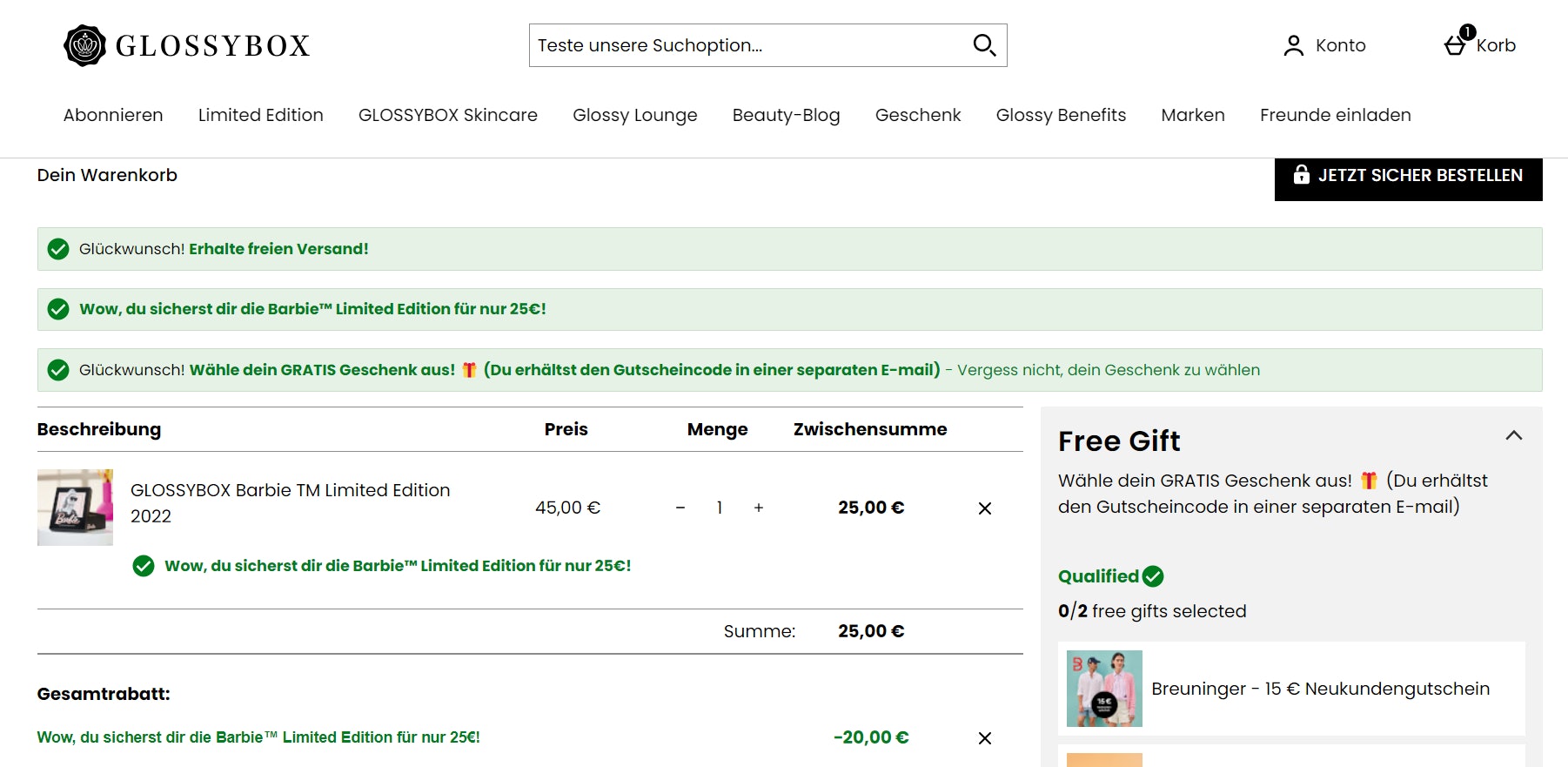Focus the search input field
The width and height of the screenshot is (1568, 767).
[748, 45]
